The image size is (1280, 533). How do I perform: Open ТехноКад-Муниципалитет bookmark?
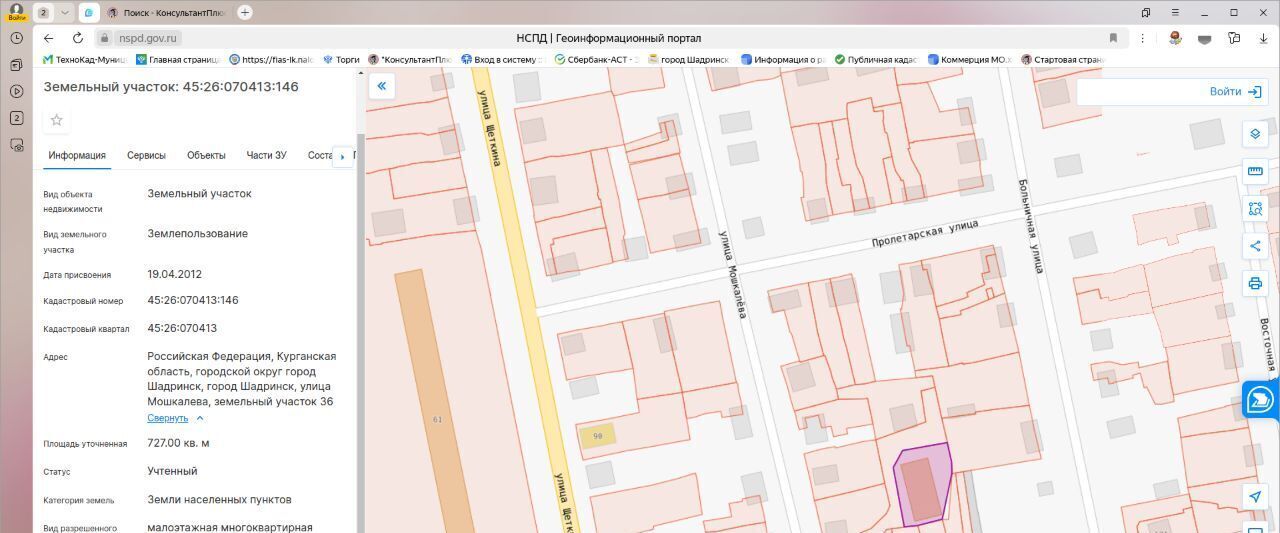[x=85, y=60]
